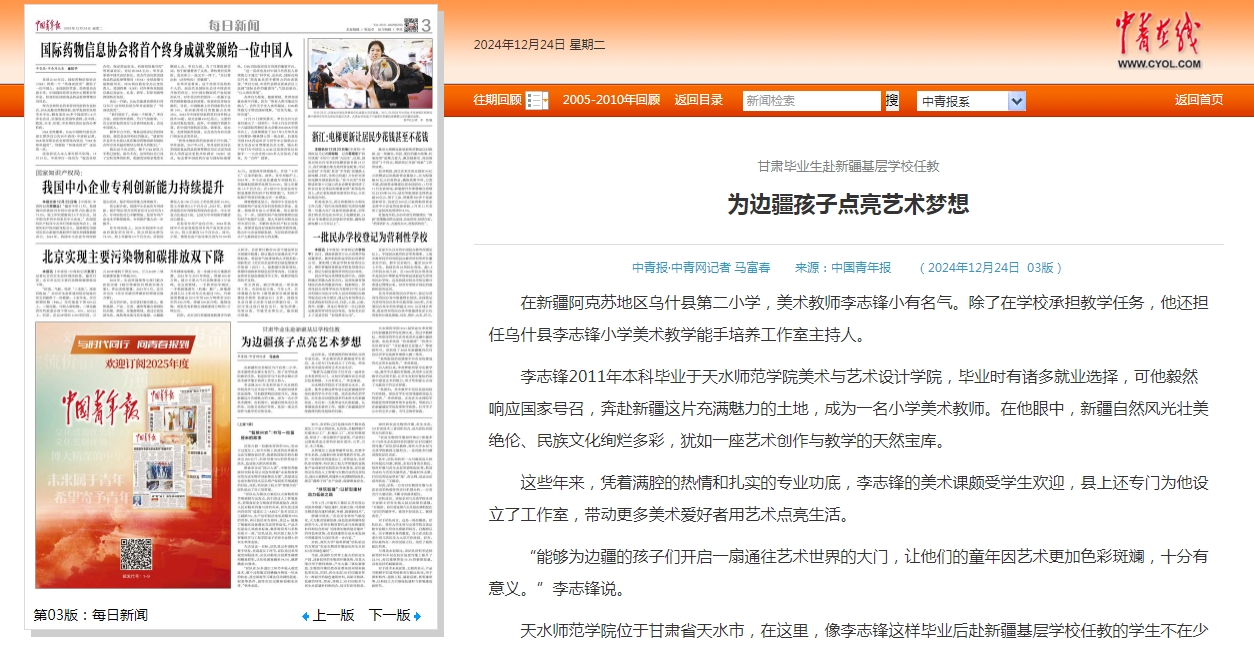1254x649 pixels.
Task: Open the 我国中小企业专利创新能力 article
Action: (131, 187)
